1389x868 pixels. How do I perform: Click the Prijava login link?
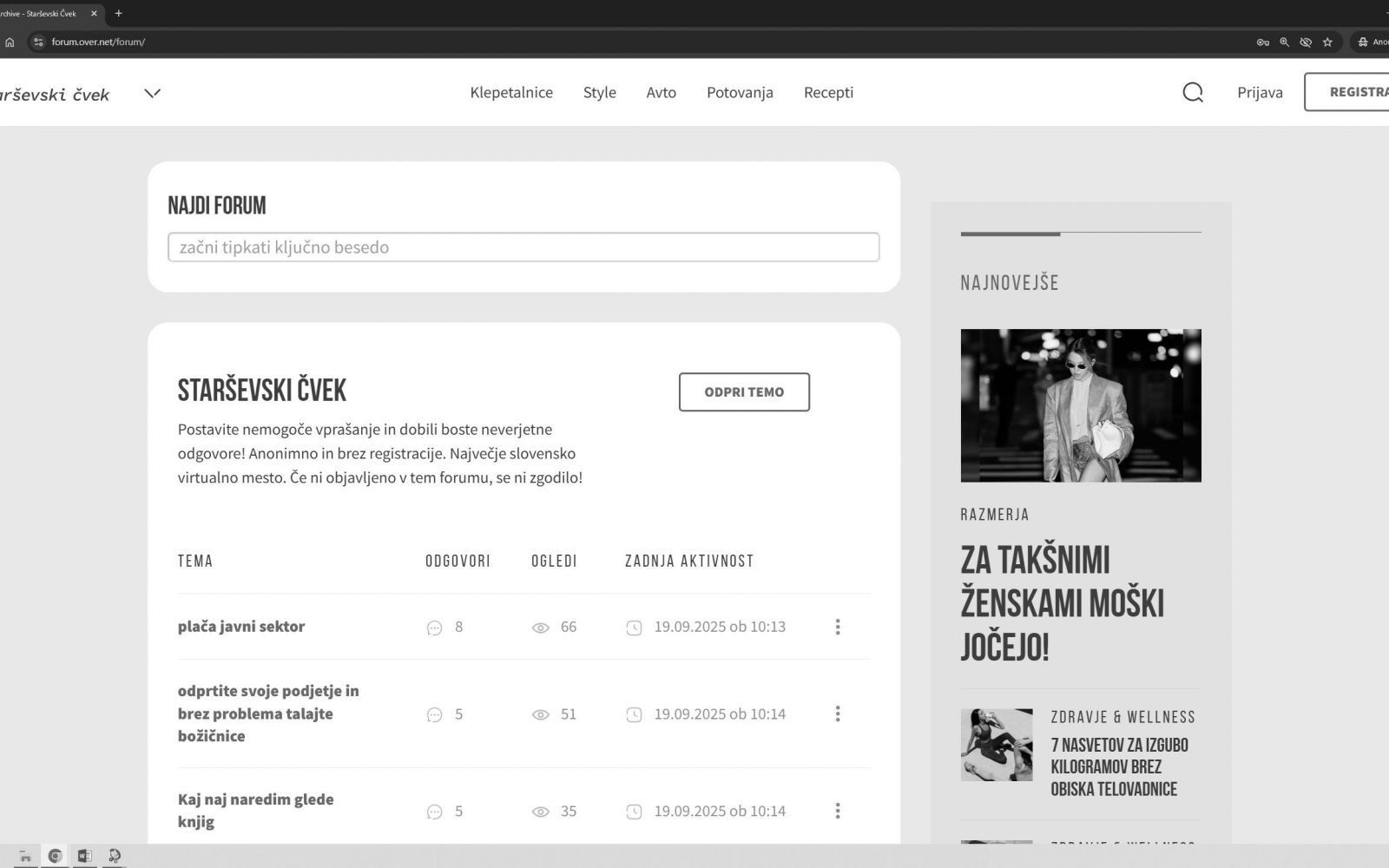coord(1260,92)
